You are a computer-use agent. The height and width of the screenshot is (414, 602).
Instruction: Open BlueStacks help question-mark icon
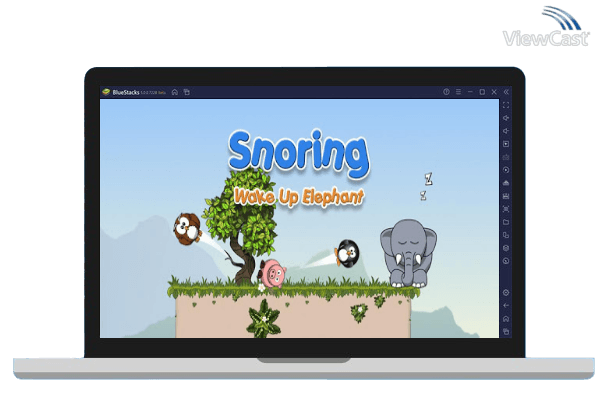coord(446,92)
